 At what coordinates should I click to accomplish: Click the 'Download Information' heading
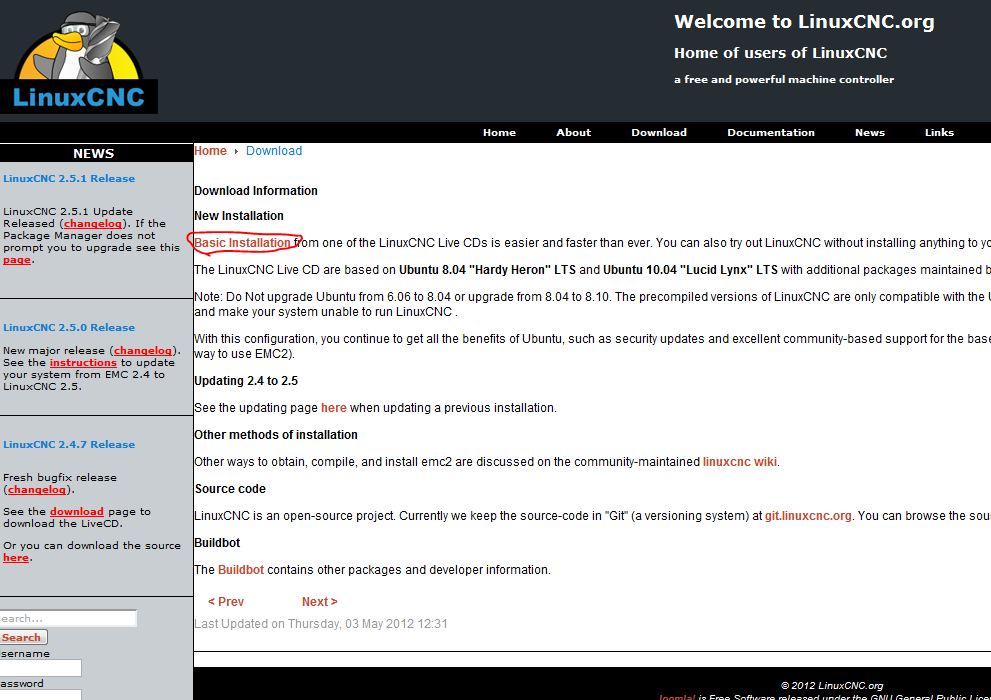click(256, 191)
